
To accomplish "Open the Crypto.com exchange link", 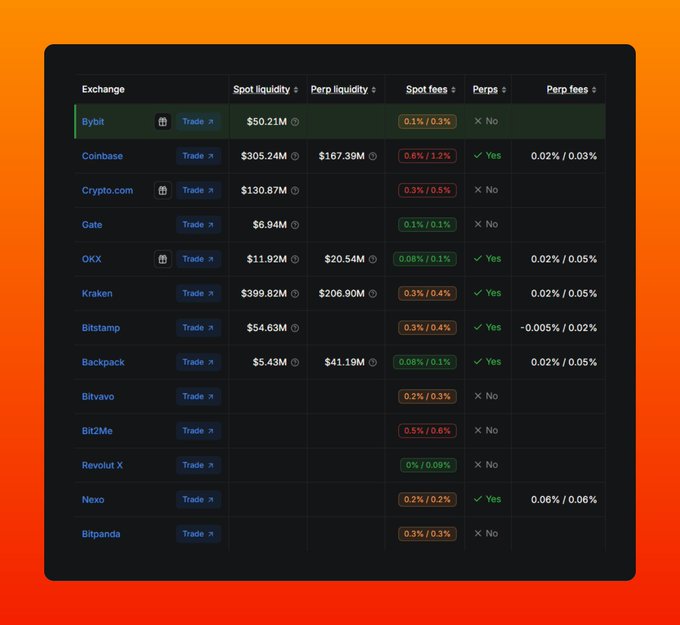I will click(108, 191).
